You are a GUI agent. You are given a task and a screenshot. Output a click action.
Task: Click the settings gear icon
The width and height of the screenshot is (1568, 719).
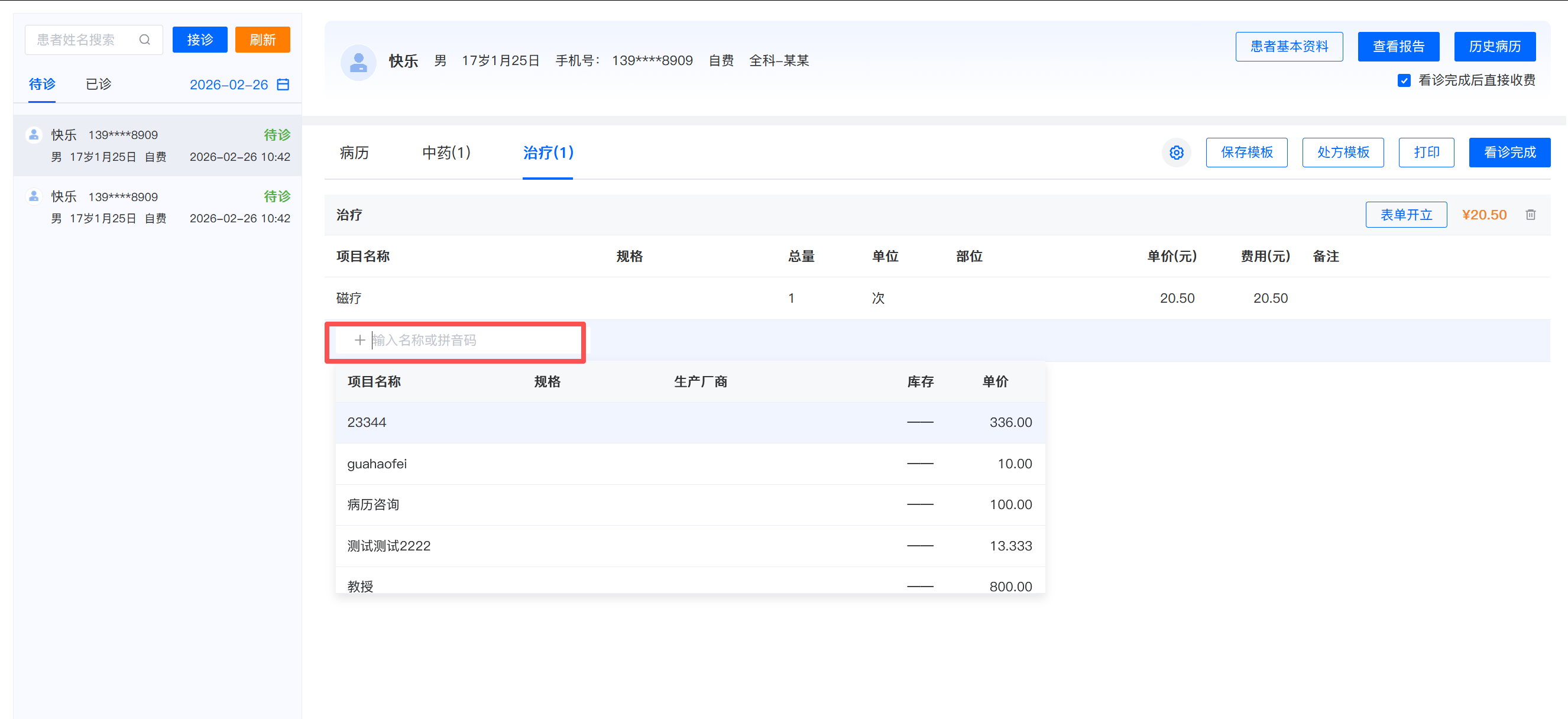coord(1176,152)
